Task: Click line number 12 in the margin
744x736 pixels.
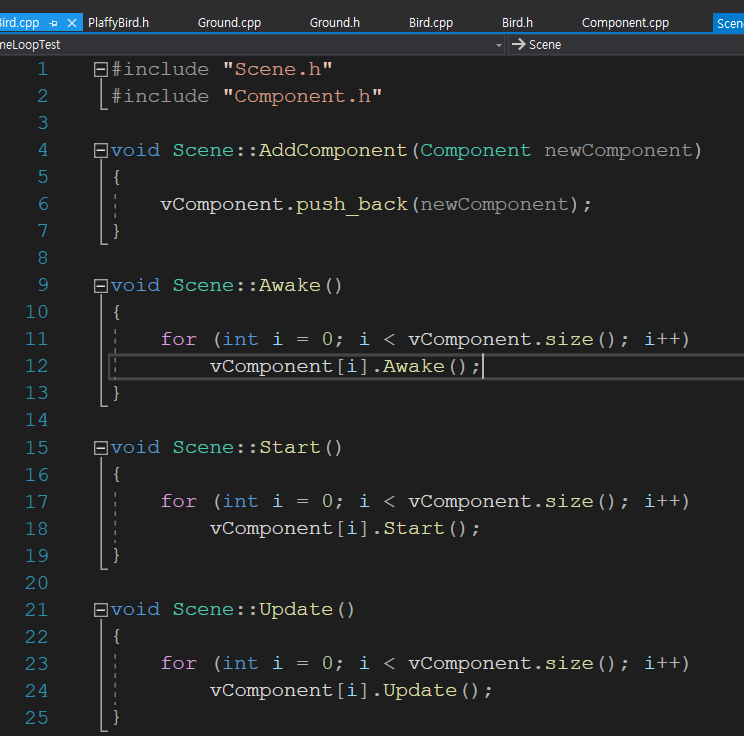Action: [x=36, y=366]
